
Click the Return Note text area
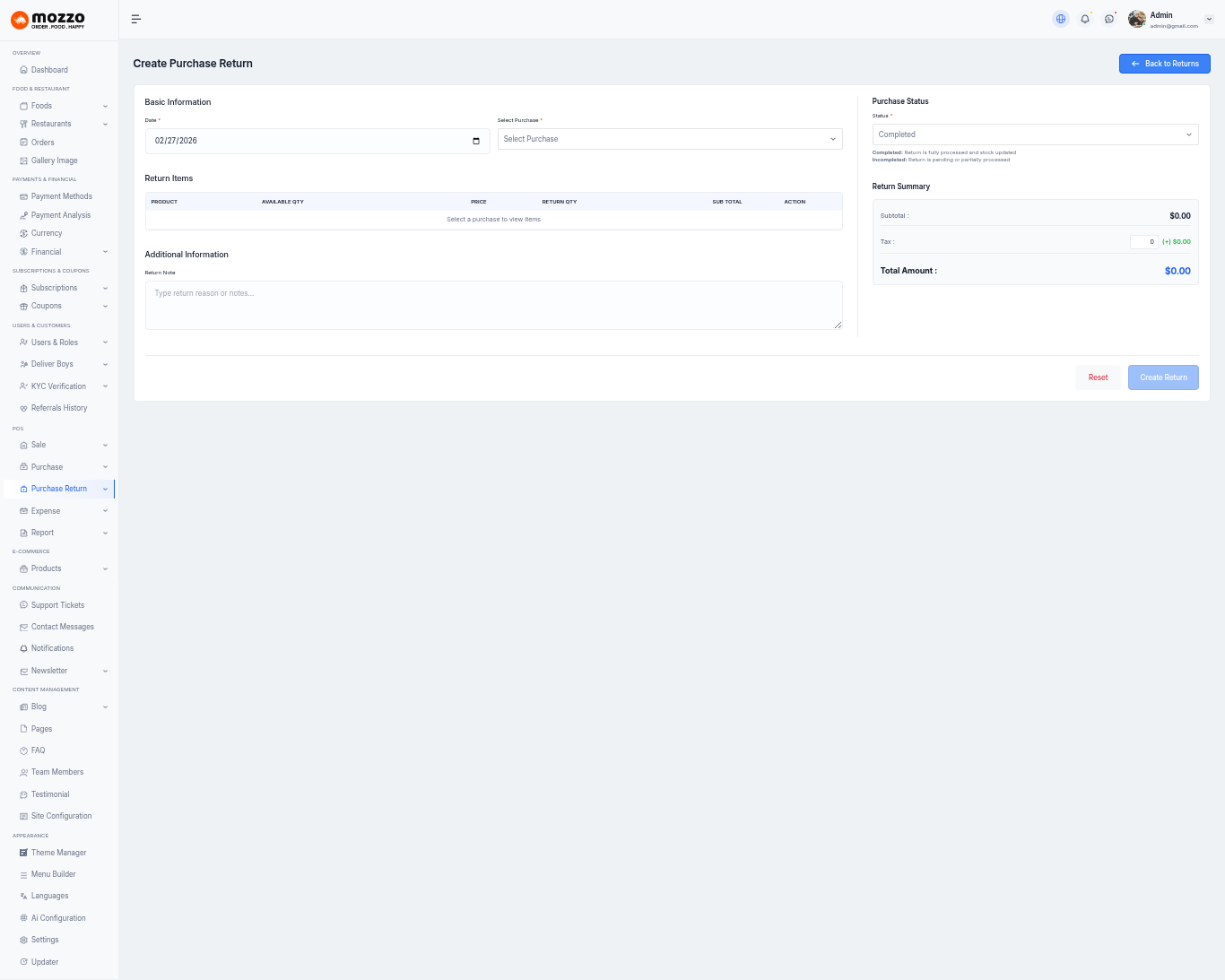493,305
